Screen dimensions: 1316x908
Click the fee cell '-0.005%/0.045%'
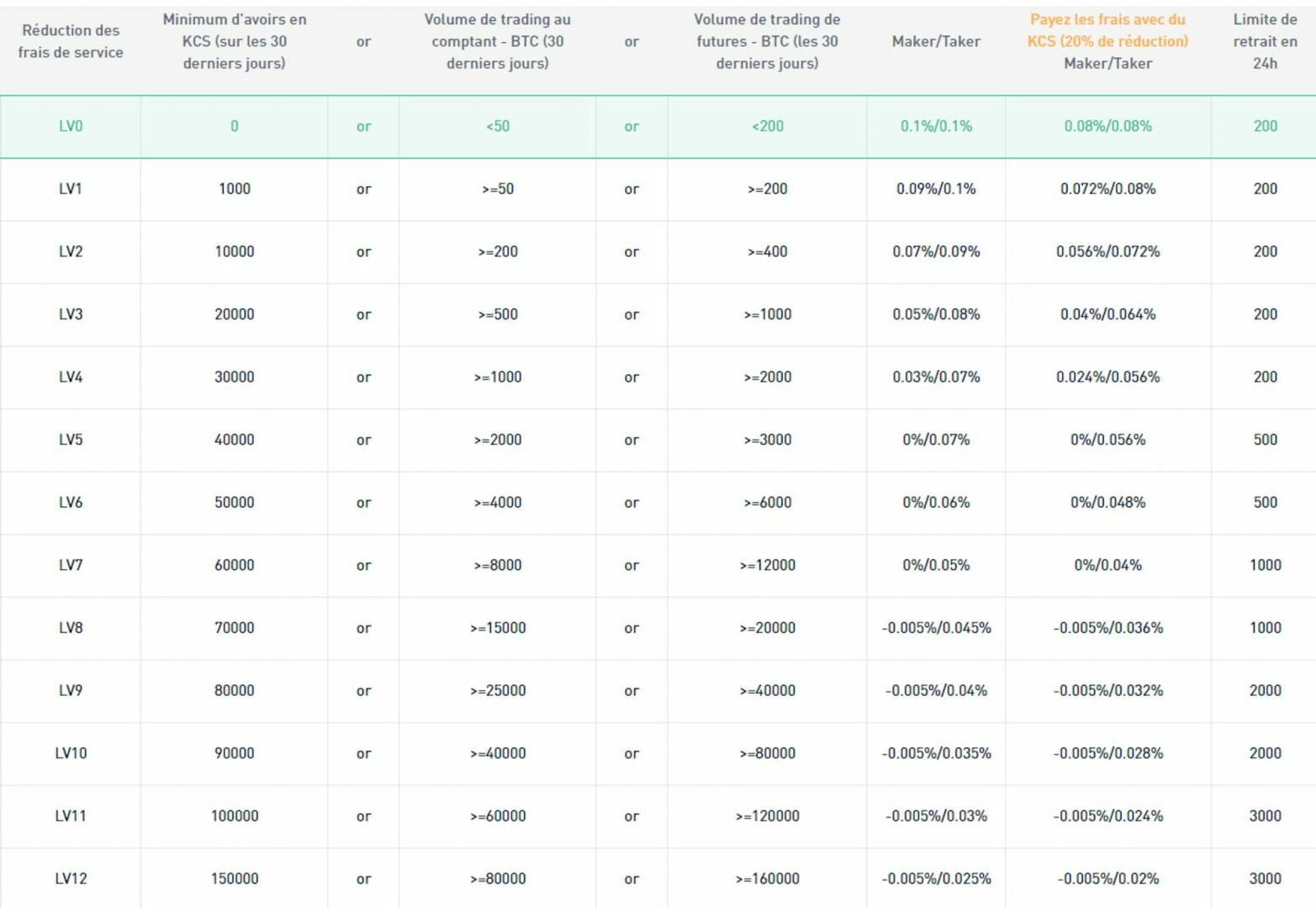coord(936,627)
